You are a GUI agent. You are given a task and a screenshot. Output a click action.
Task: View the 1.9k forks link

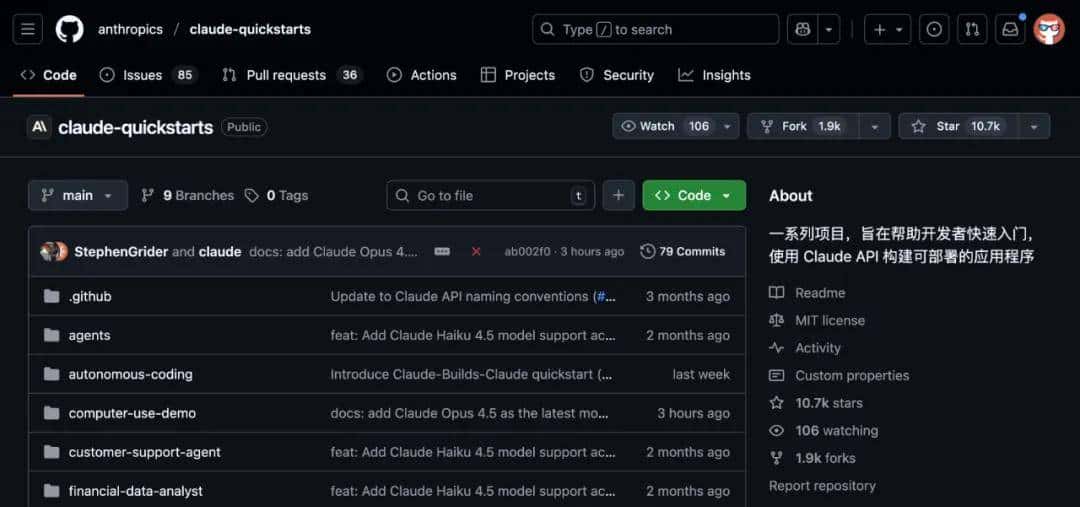[x=812, y=458]
